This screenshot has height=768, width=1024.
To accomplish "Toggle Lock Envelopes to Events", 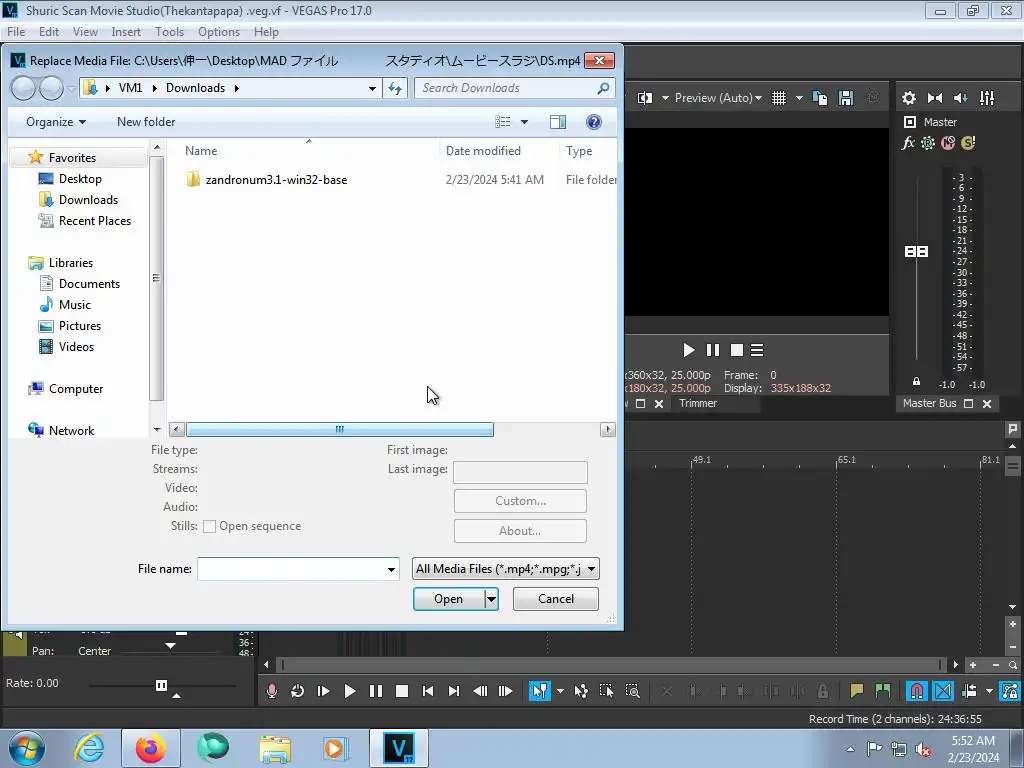I will (1010, 691).
